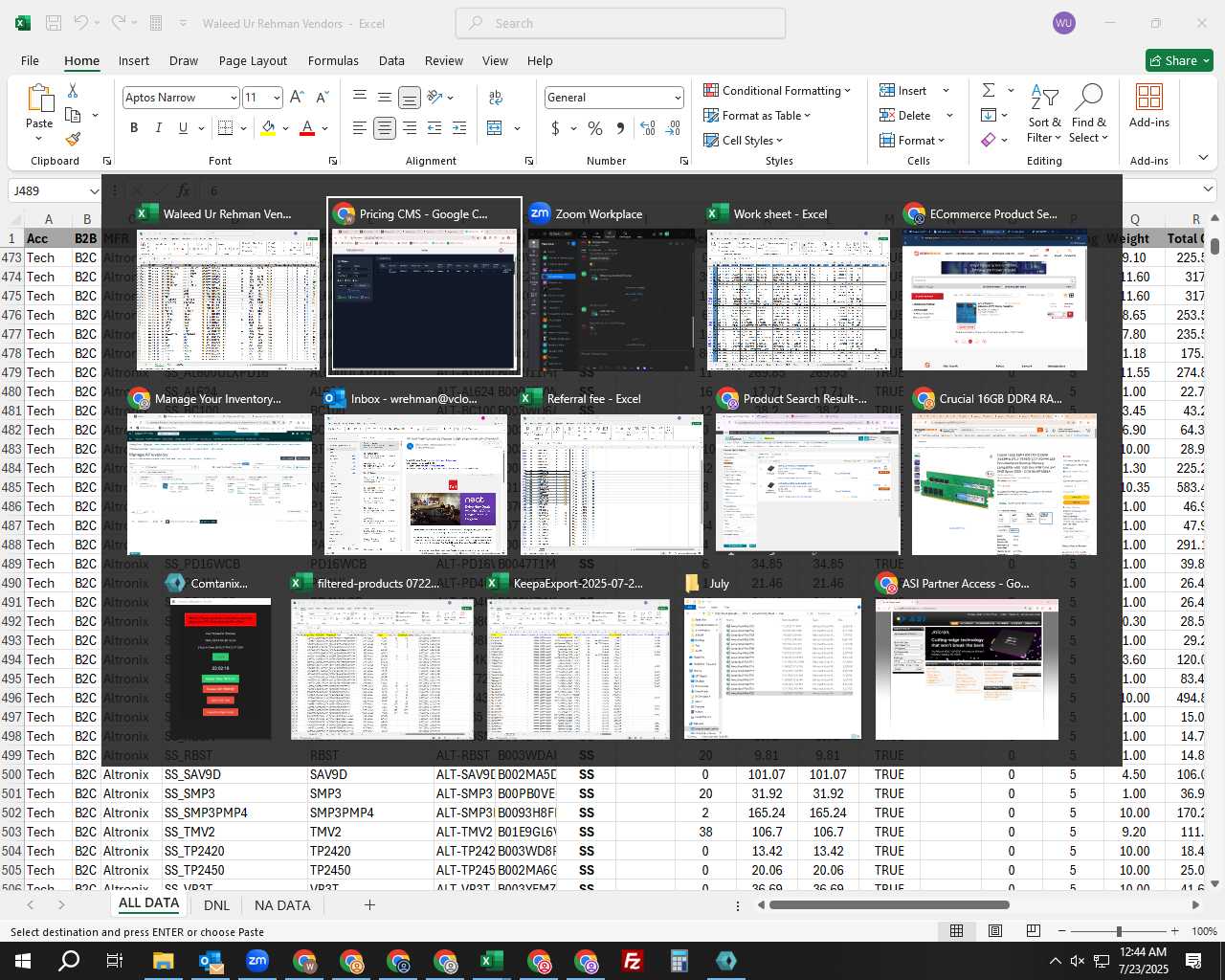Click the zoom in plus button
The height and width of the screenshot is (980, 1225).
tap(1175, 931)
